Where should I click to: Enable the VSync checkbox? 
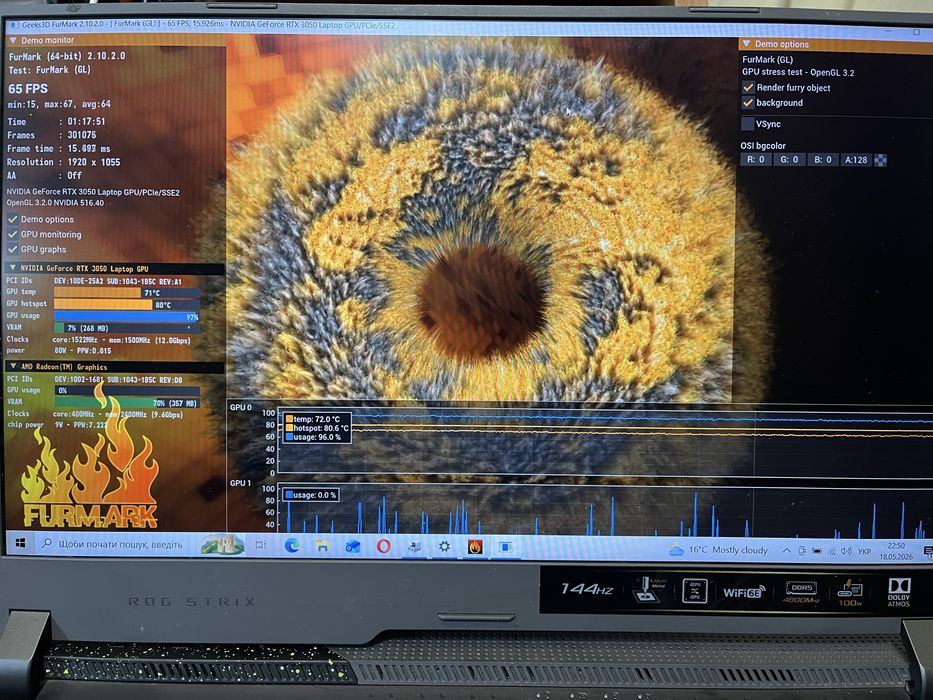tap(747, 124)
